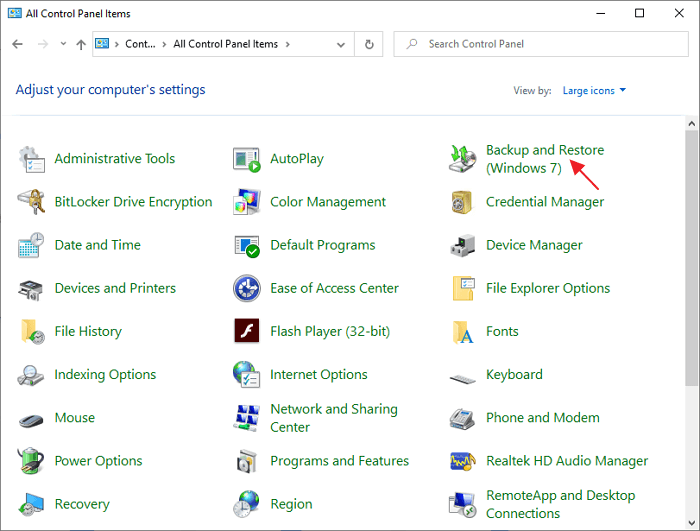Click the Control Panel title bar icon
This screenshot has height=531, width=700.
[x=15, y=13]
